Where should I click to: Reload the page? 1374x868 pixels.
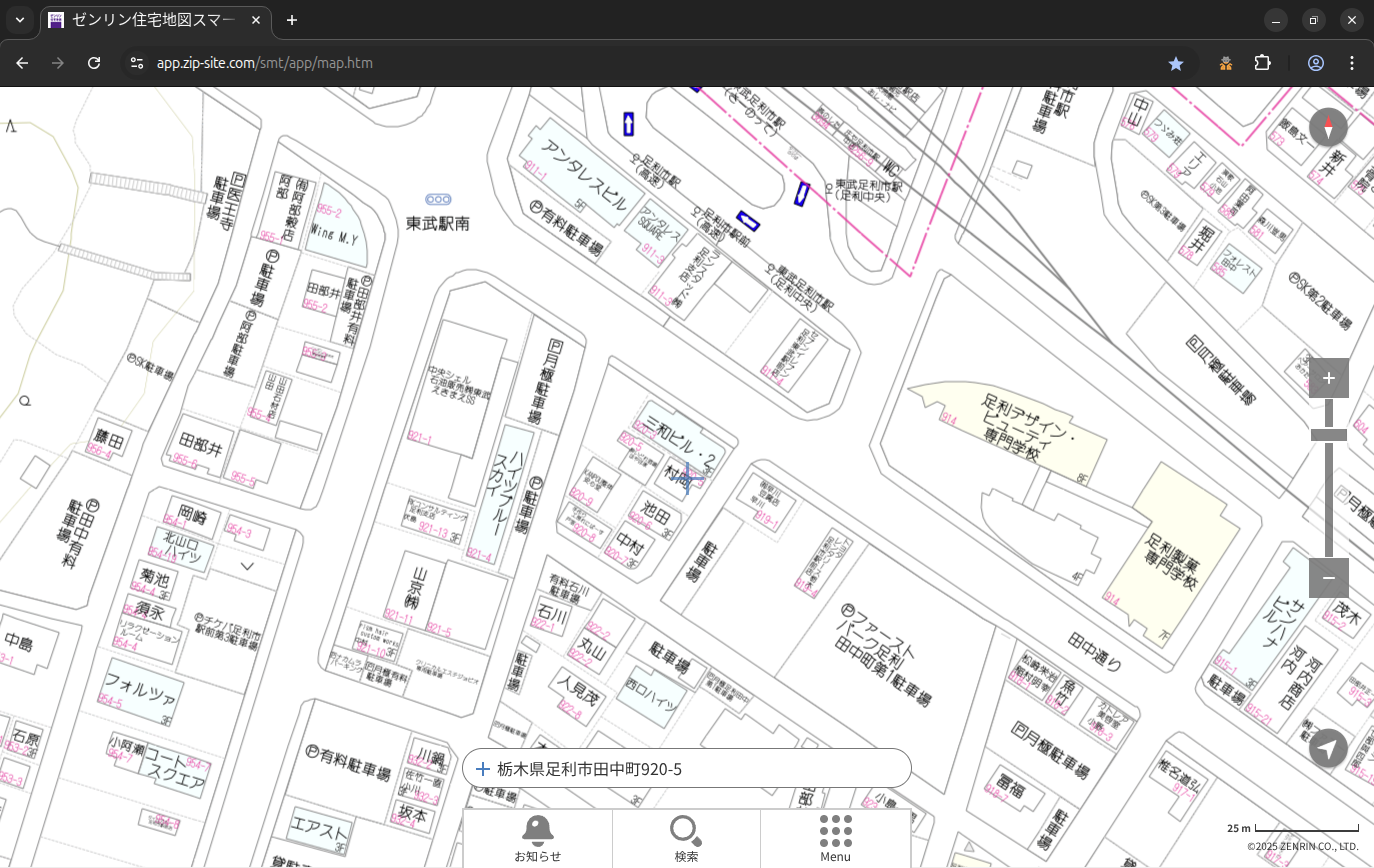click(94, 63)
